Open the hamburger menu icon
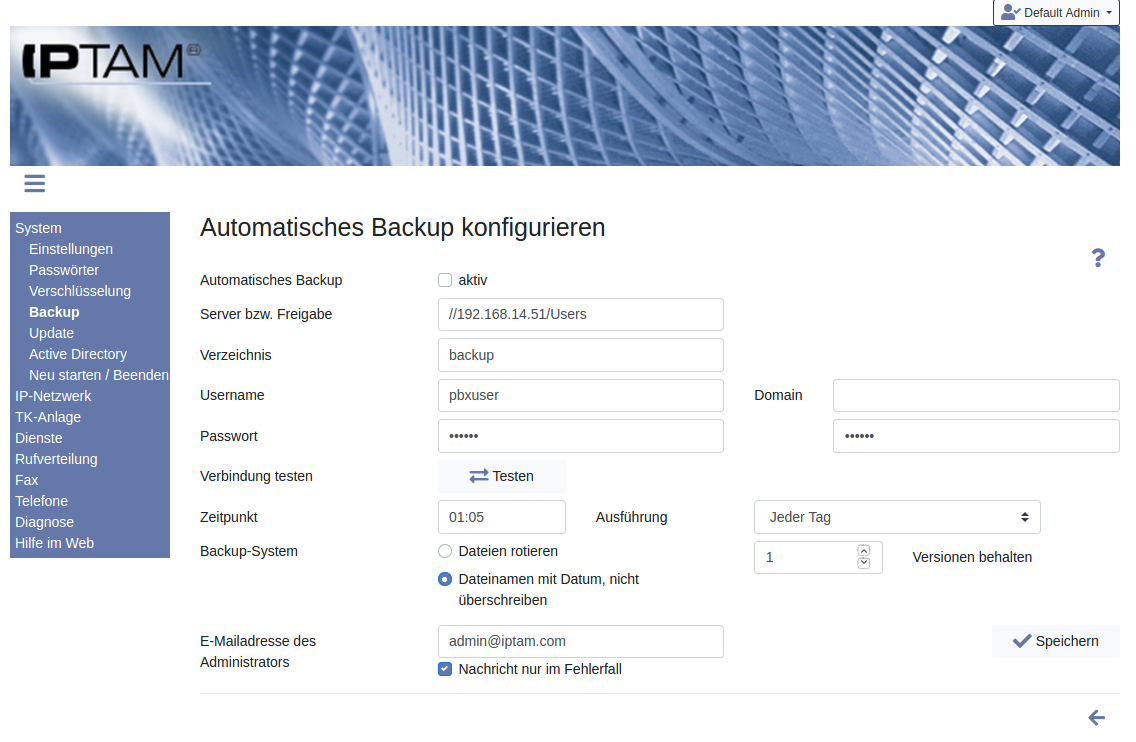1136x742 pixels. (x=35, y=183)
